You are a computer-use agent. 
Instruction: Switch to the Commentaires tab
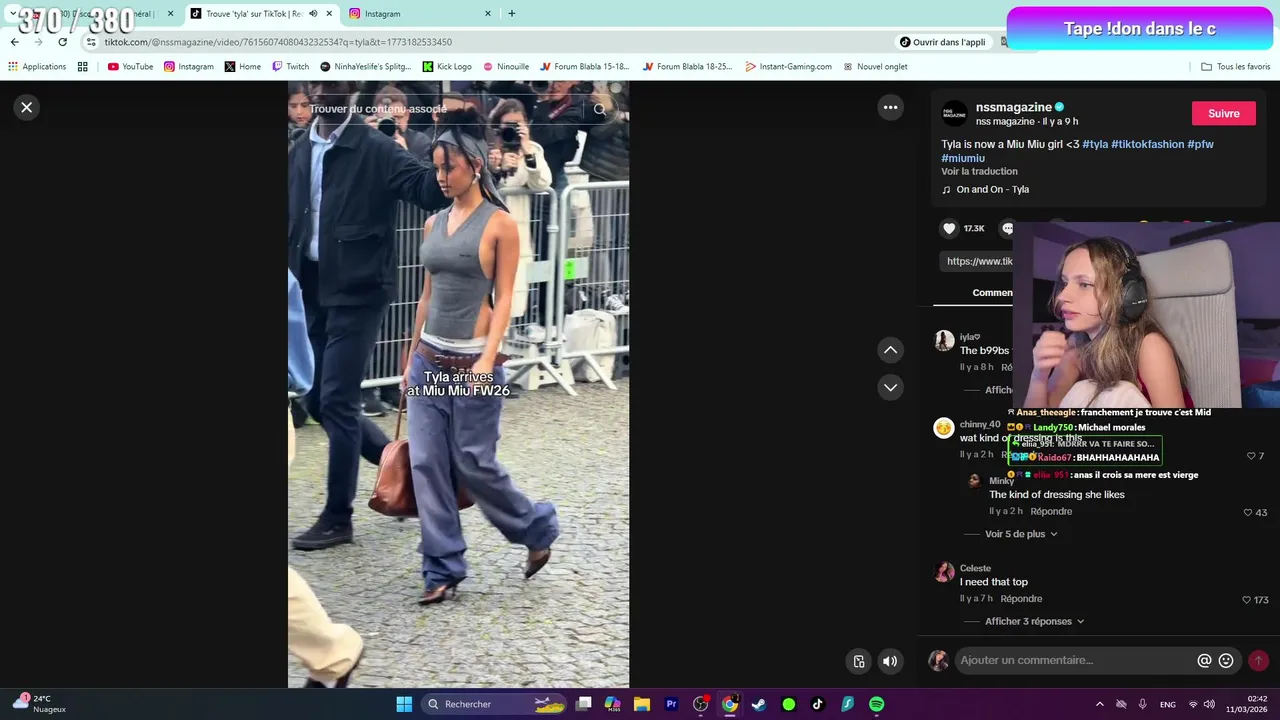pyautogui.click(x=992, y=292)
